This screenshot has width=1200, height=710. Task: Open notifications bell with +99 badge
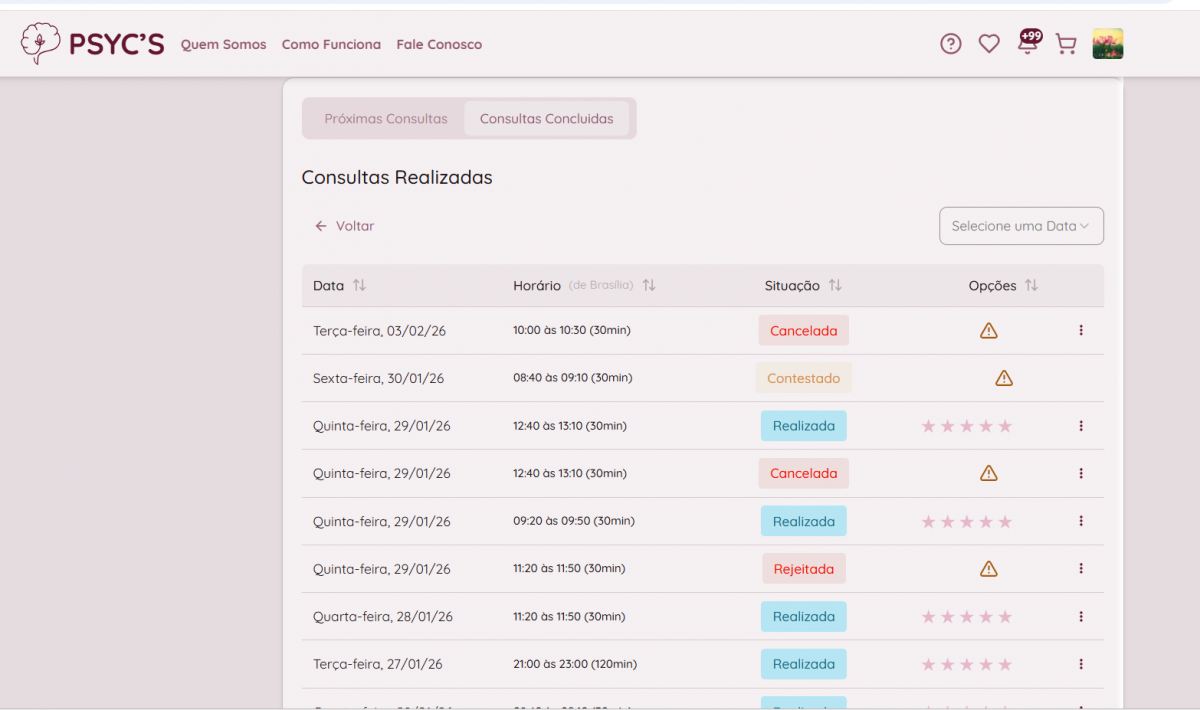1027,43
